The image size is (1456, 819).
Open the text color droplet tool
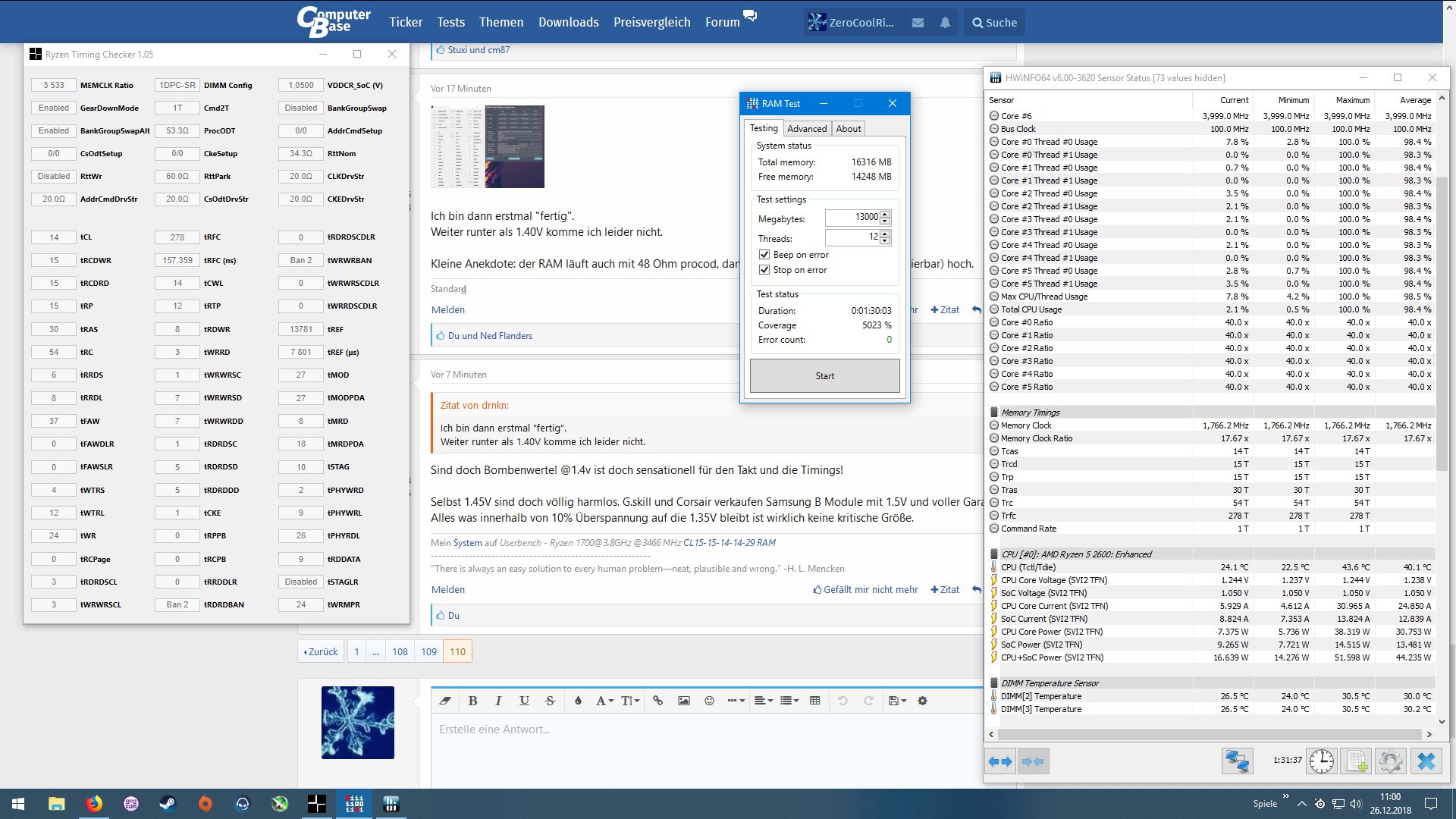578,701
